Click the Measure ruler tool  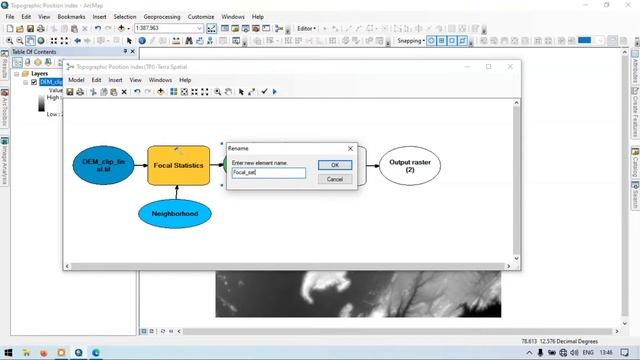(176, 41)
